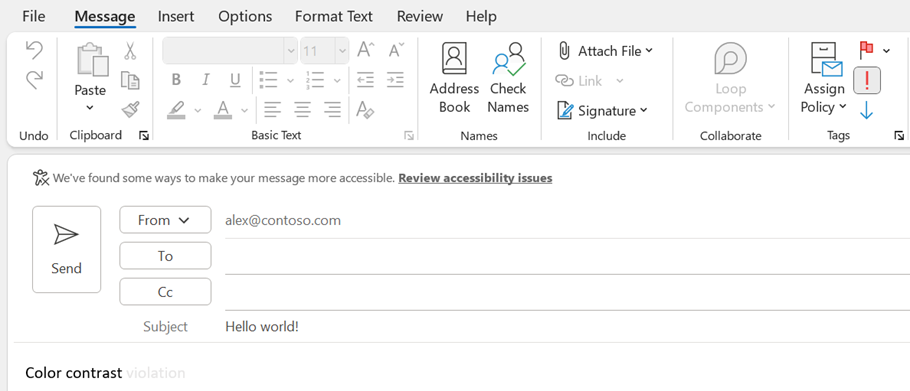The width and height of the screenshot is (910, 391).
Task: Click Review accessibility issues link
Action: coord(475,178)
